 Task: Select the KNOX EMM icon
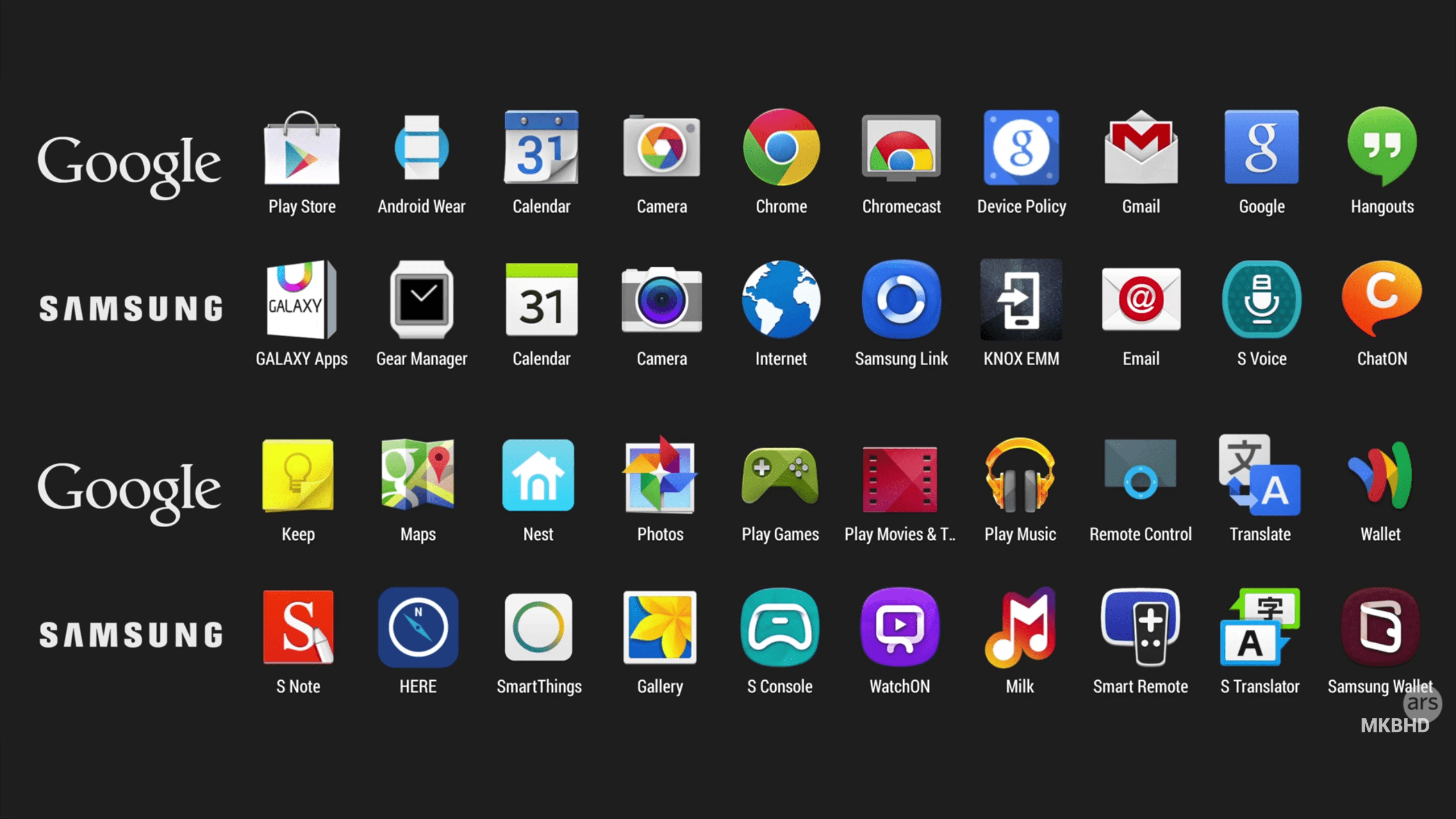[1021, 300]
